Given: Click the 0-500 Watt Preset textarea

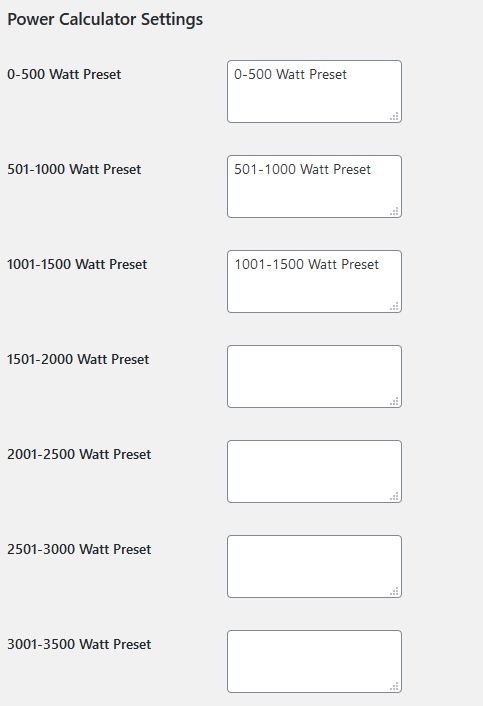Looking at the screenshot, I should 314,91.
